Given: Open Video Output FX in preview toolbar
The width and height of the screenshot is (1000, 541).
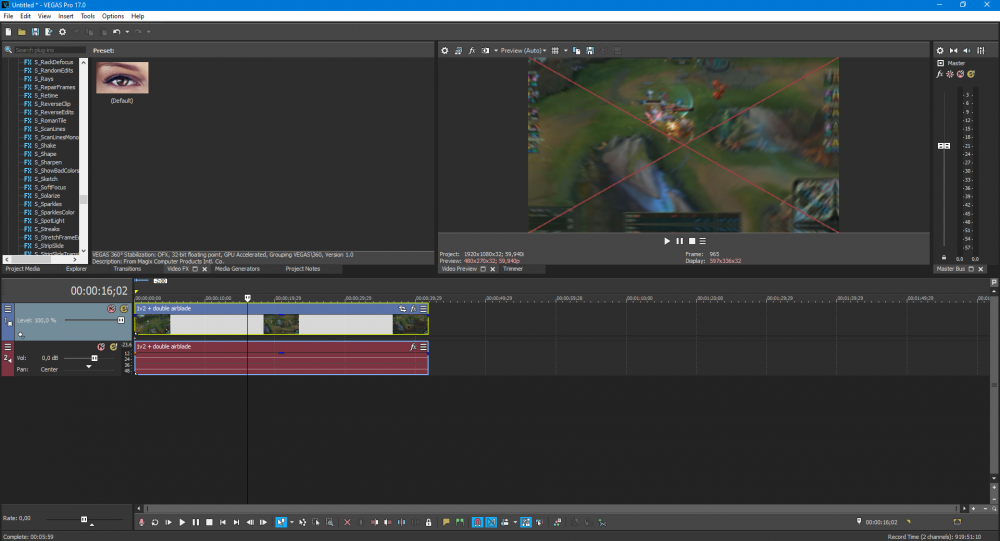Looking at the screenshot, I should 471,50.
